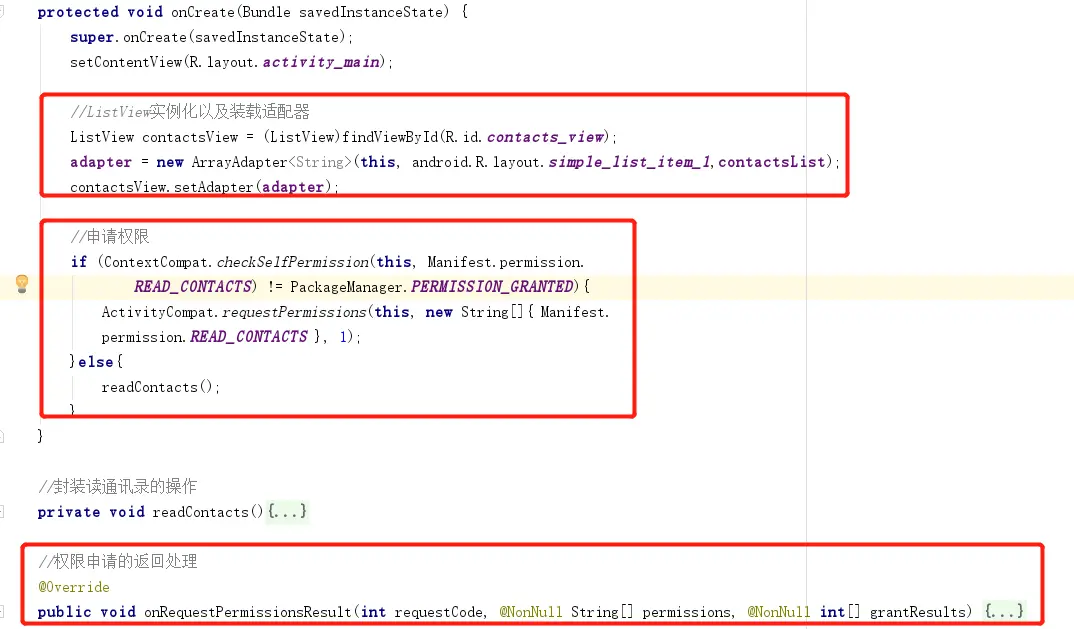Click simple_list_item_1 layout constant
1074x629 pixels.
click(629, 162)
